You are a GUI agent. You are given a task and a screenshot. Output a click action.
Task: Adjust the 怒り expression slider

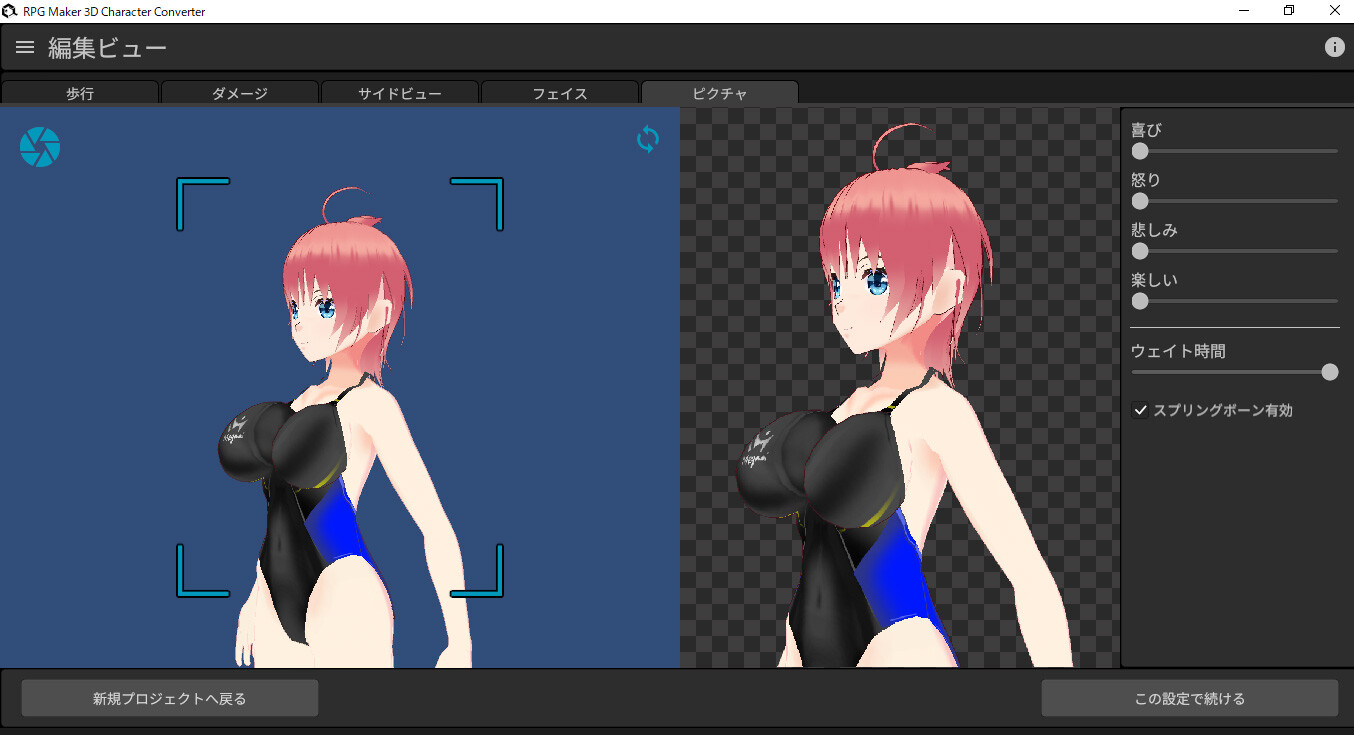pos(1140,201)
